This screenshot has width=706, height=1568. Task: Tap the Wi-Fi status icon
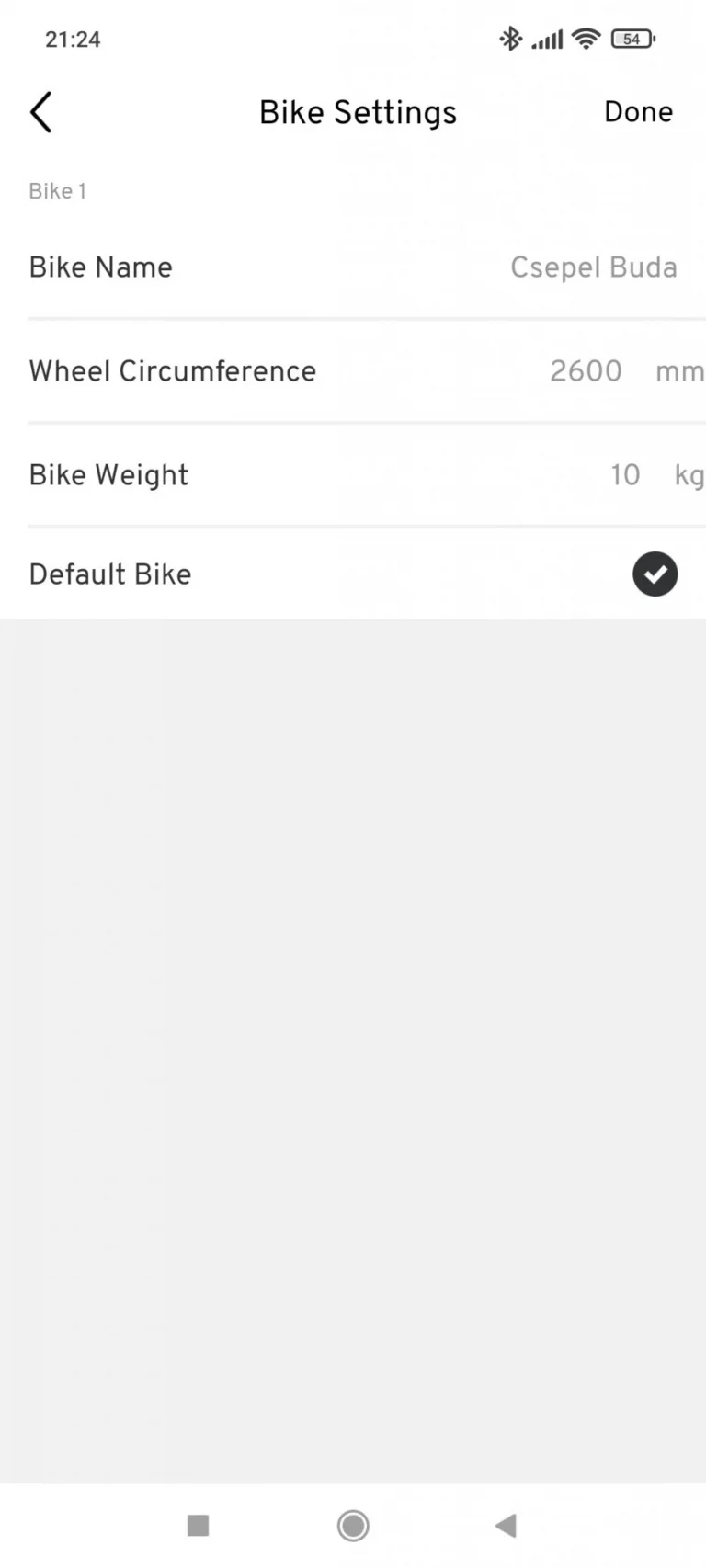point(586,39)
